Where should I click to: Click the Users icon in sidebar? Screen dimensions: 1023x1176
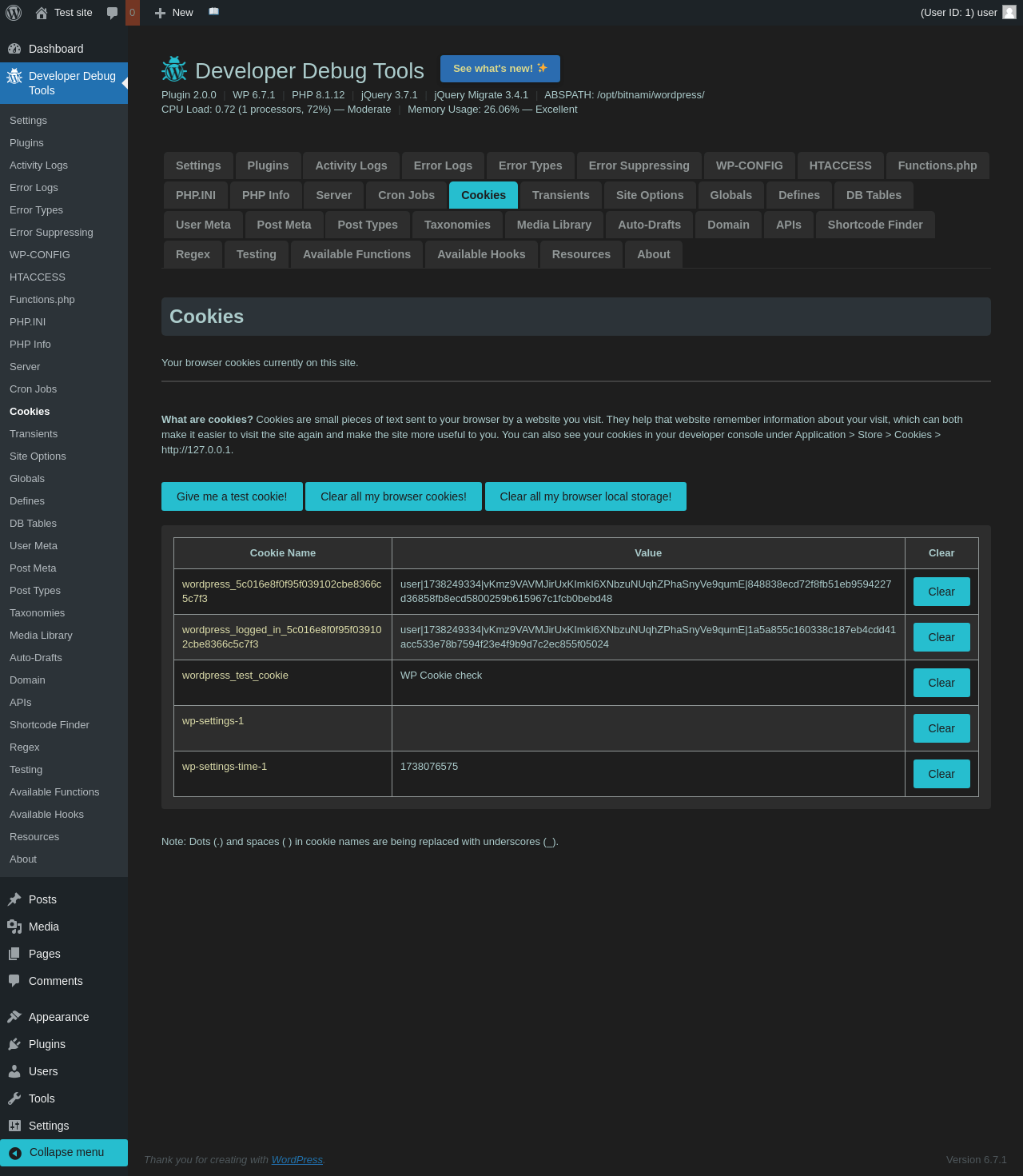(14, 1071)
